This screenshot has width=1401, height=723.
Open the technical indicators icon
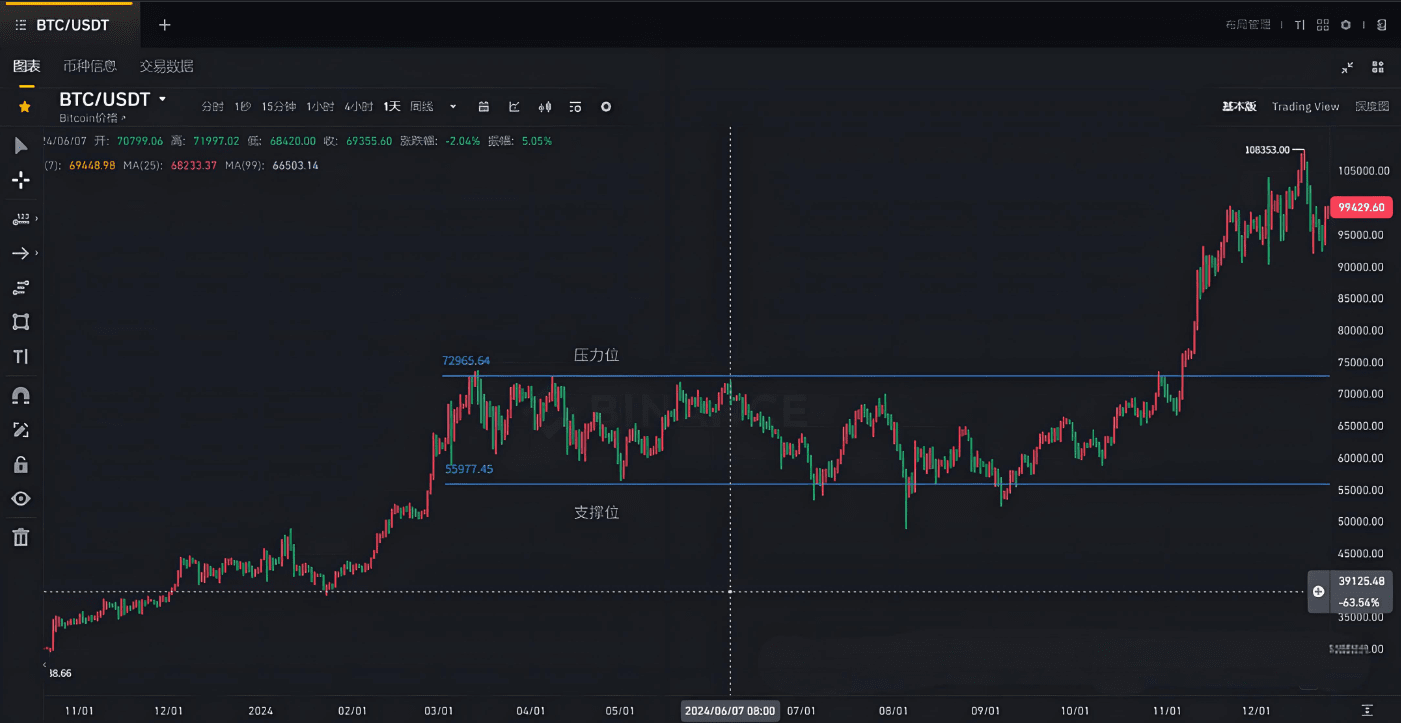pyautogui.click(x=514, y=107)
